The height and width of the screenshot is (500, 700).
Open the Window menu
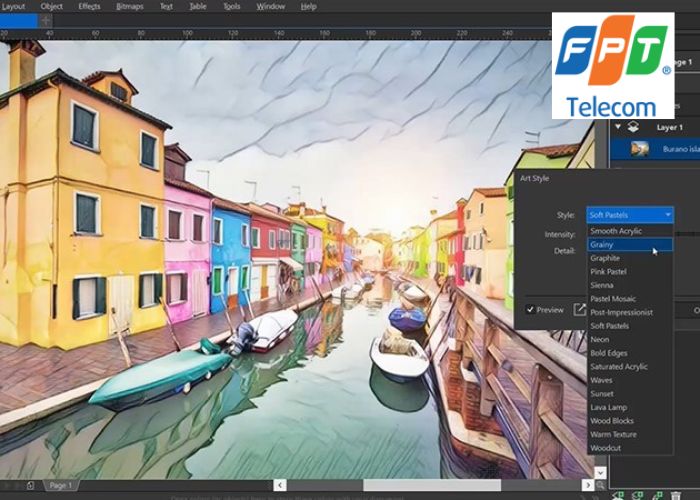[270, 6]
